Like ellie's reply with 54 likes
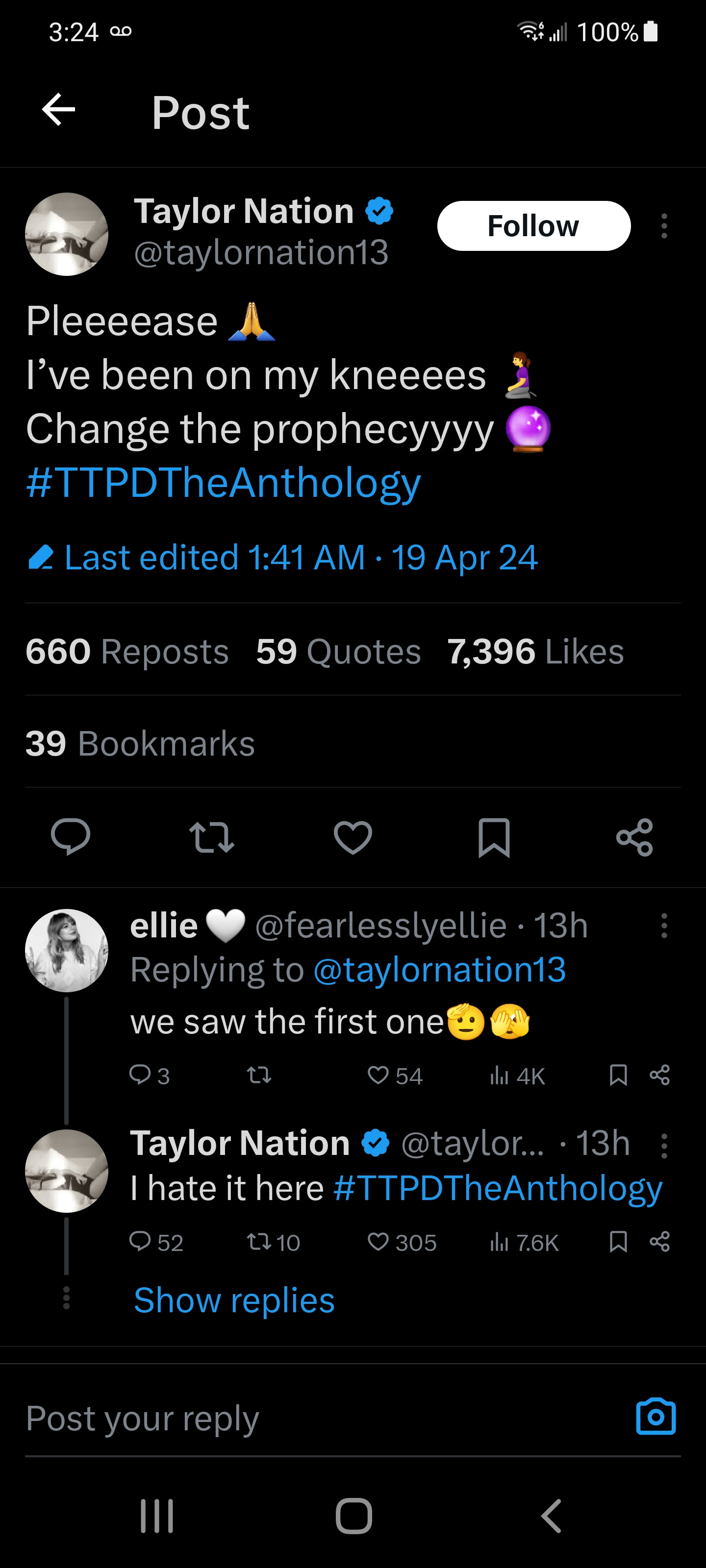706x1568 pixels. (x=379, y=1075)
